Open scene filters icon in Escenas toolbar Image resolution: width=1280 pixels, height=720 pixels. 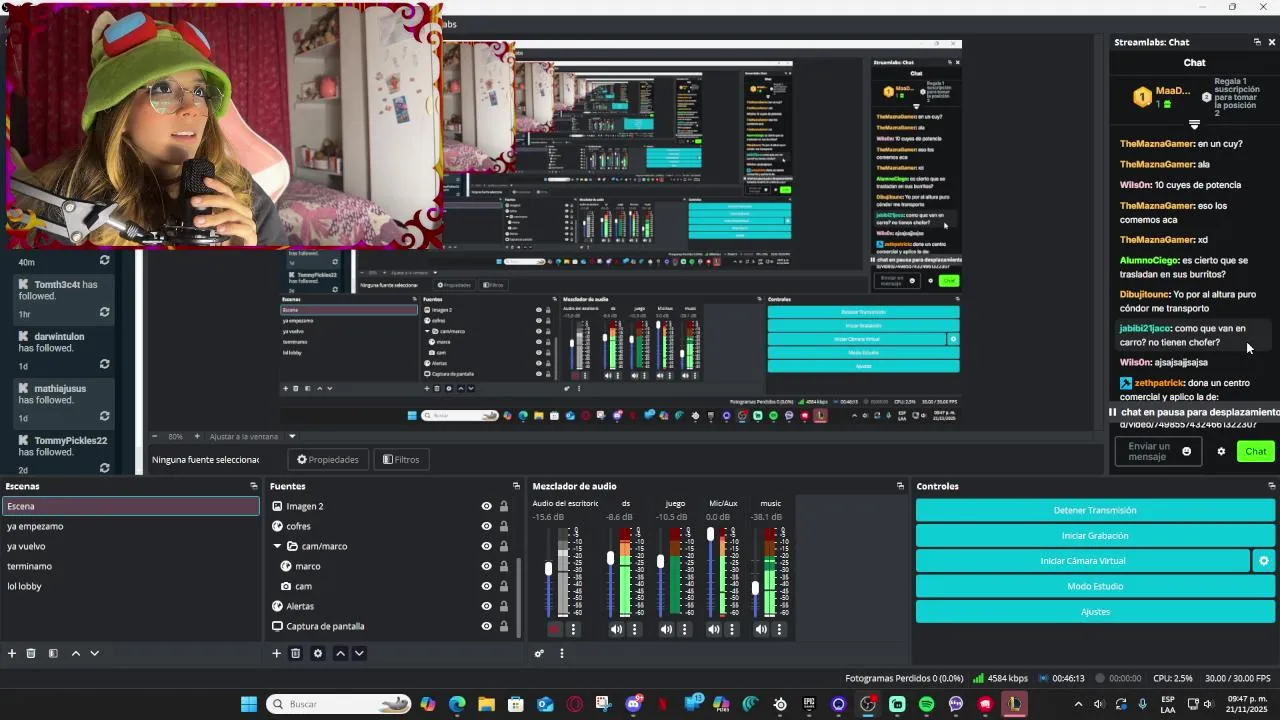pyautogui.click(x=53, y=653)
